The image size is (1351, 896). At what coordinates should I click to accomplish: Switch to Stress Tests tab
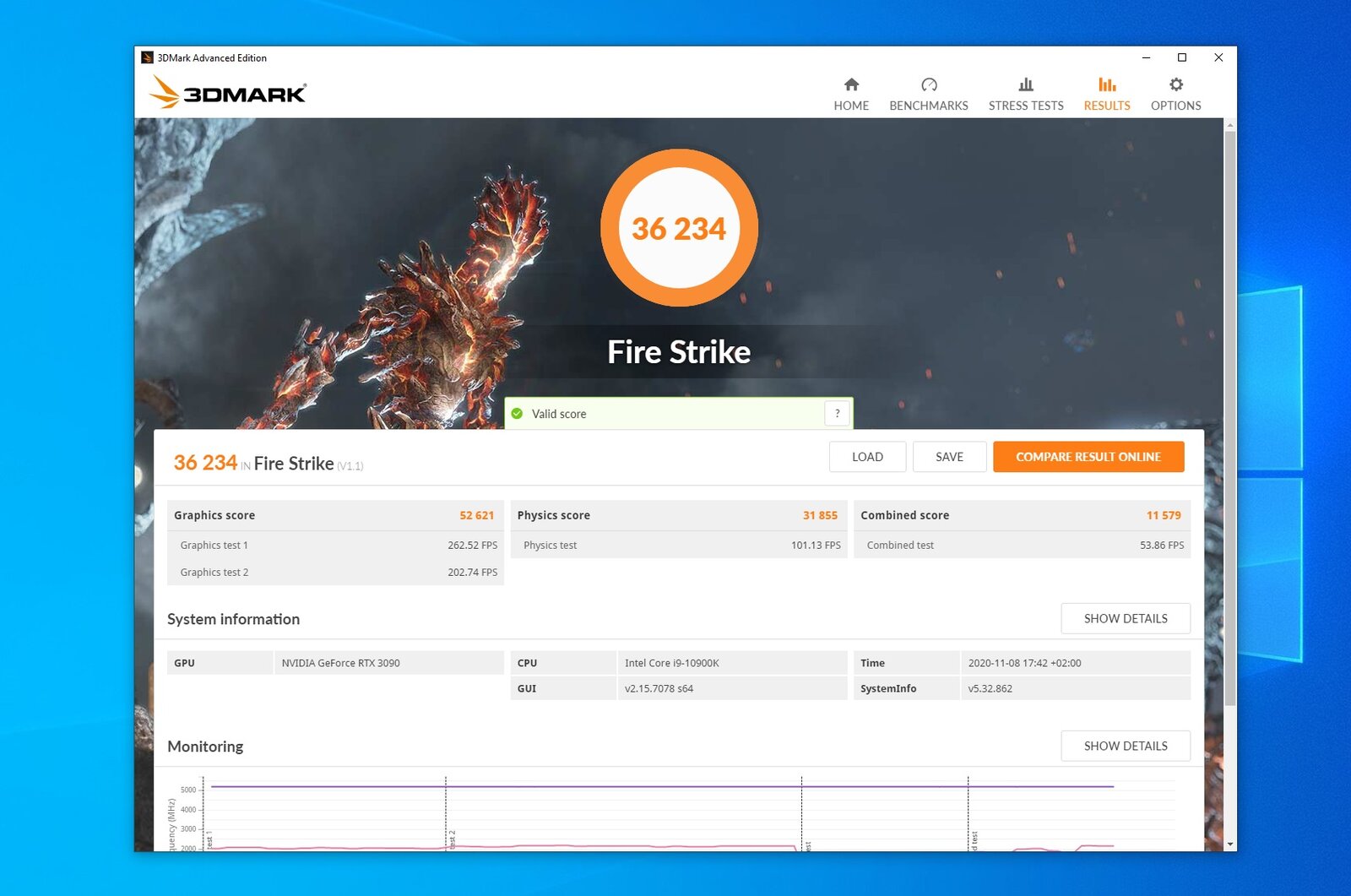1026,95
